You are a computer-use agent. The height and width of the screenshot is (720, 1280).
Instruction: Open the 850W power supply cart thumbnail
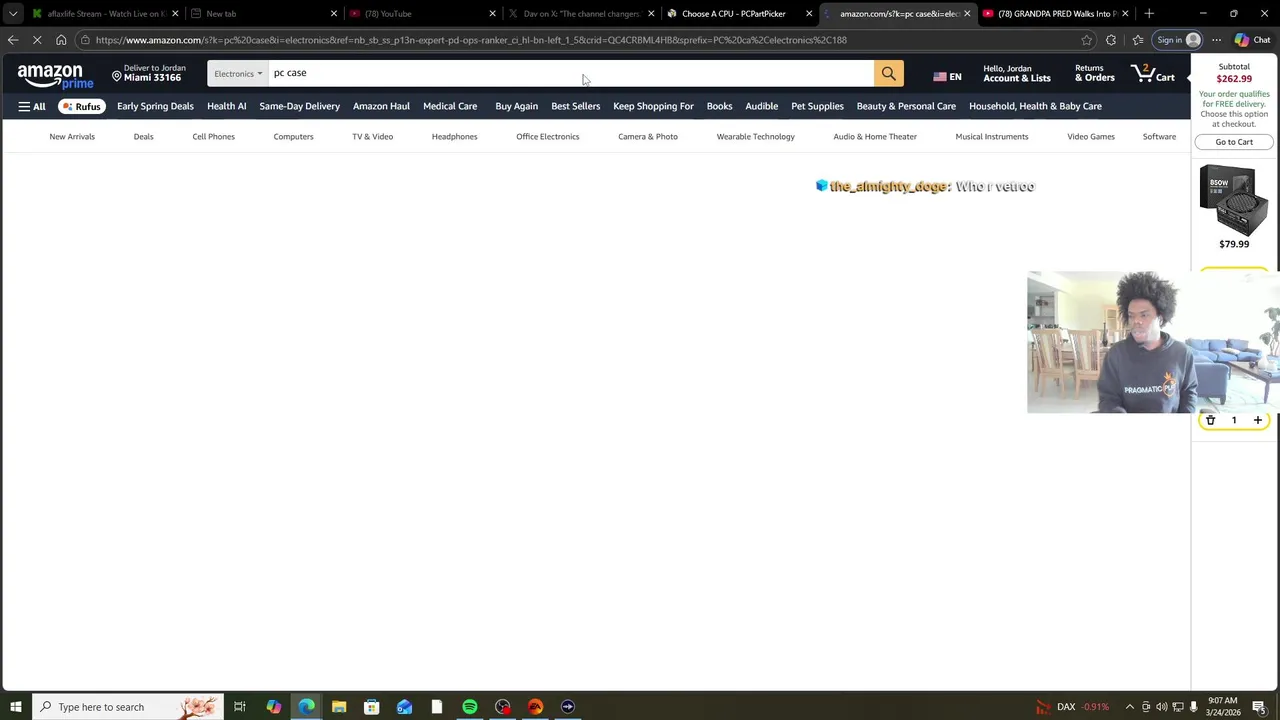click(1234, 201)
